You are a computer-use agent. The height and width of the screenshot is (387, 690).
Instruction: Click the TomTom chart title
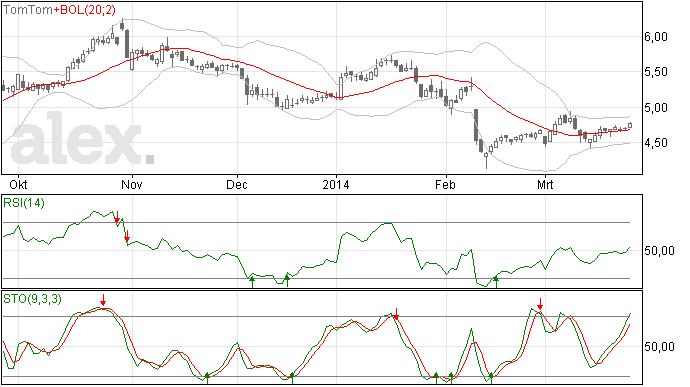(x=28, y=10)
